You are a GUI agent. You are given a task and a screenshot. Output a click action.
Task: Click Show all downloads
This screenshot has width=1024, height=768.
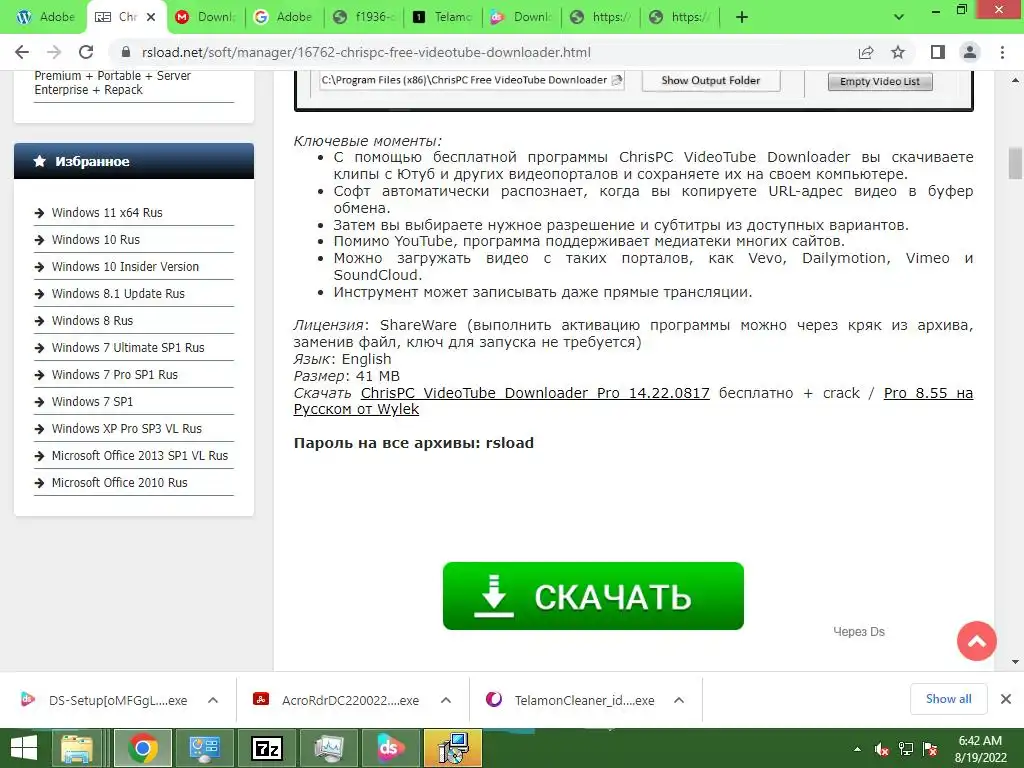point(948,699)
